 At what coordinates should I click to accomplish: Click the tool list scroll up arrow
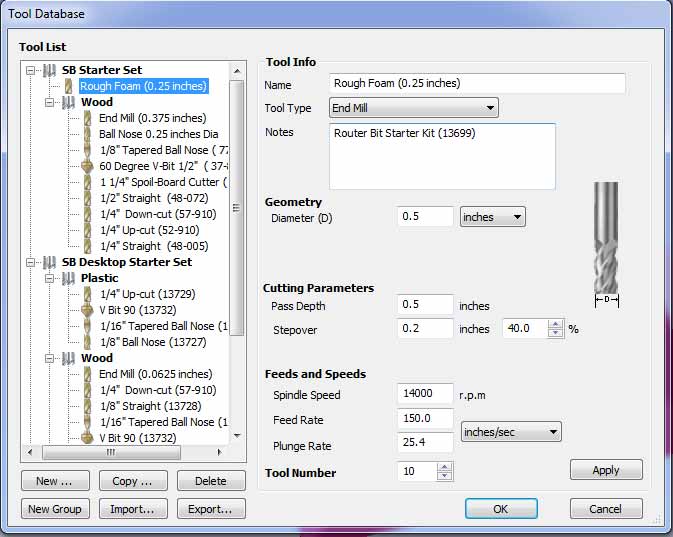(x=237, y=71)
